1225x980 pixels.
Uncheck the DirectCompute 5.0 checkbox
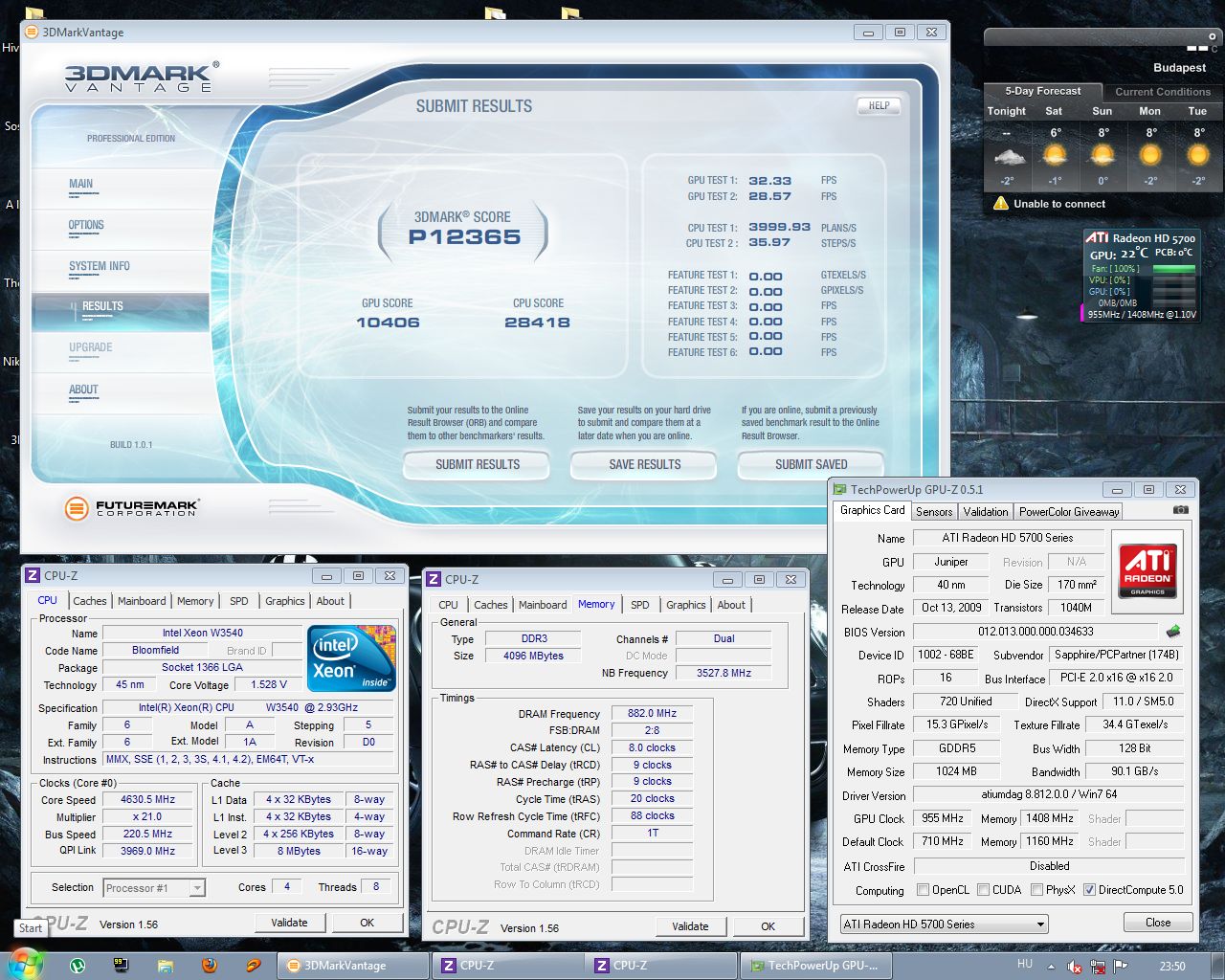click(1089, 890)
